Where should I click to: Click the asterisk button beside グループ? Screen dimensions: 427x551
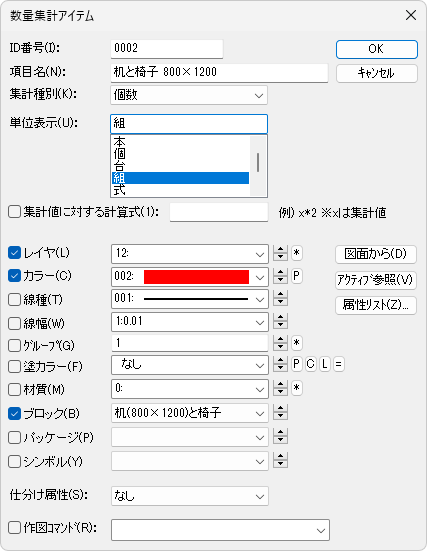pyautogui.click(x=297, y=343)
